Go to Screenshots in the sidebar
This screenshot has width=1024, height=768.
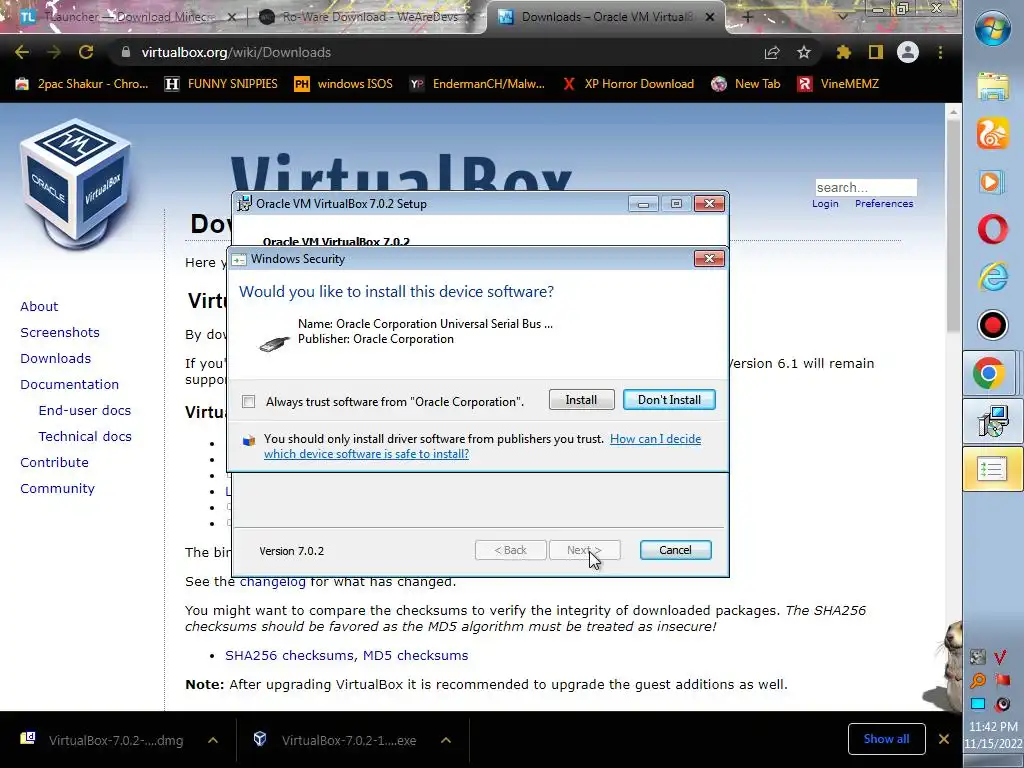pos(60,332)
